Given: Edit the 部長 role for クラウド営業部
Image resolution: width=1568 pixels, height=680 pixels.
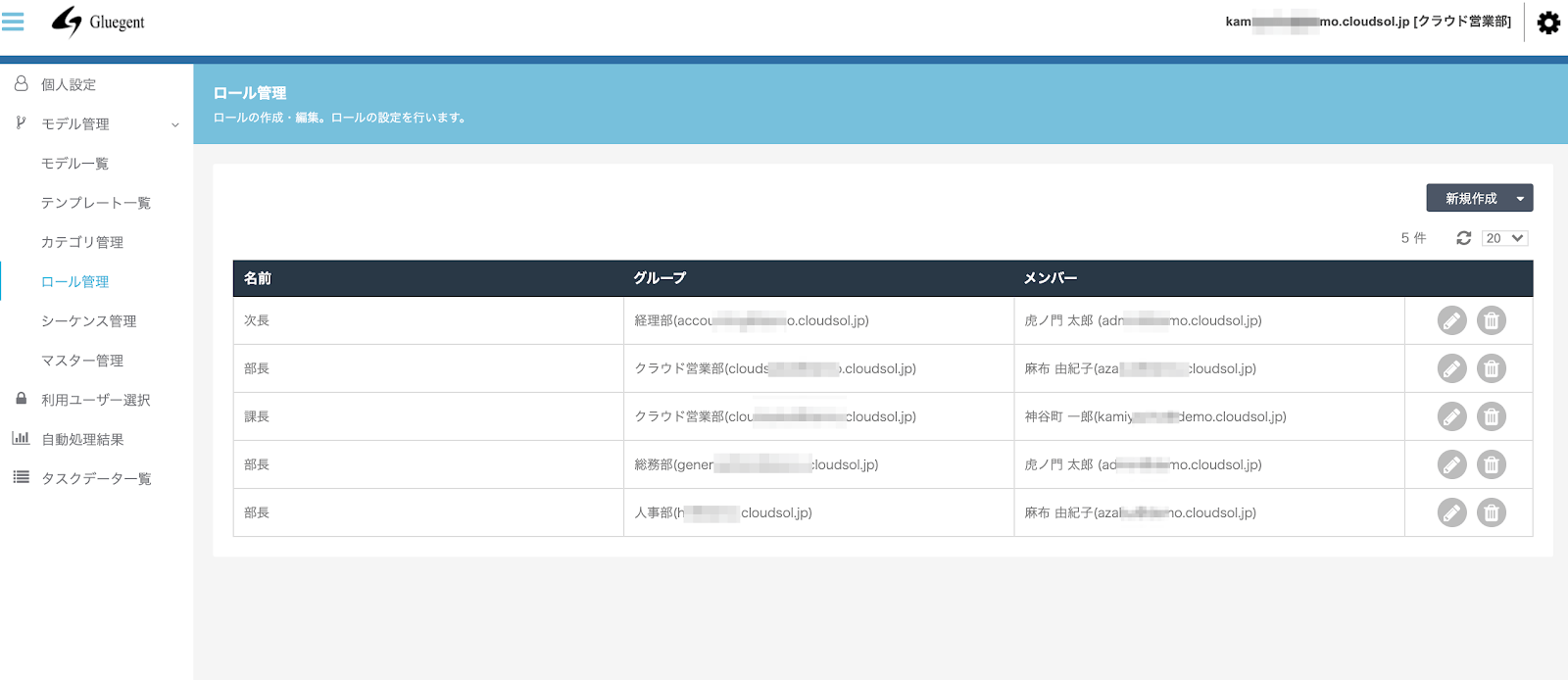Looking at the screenshot, I should (1452, 368).
